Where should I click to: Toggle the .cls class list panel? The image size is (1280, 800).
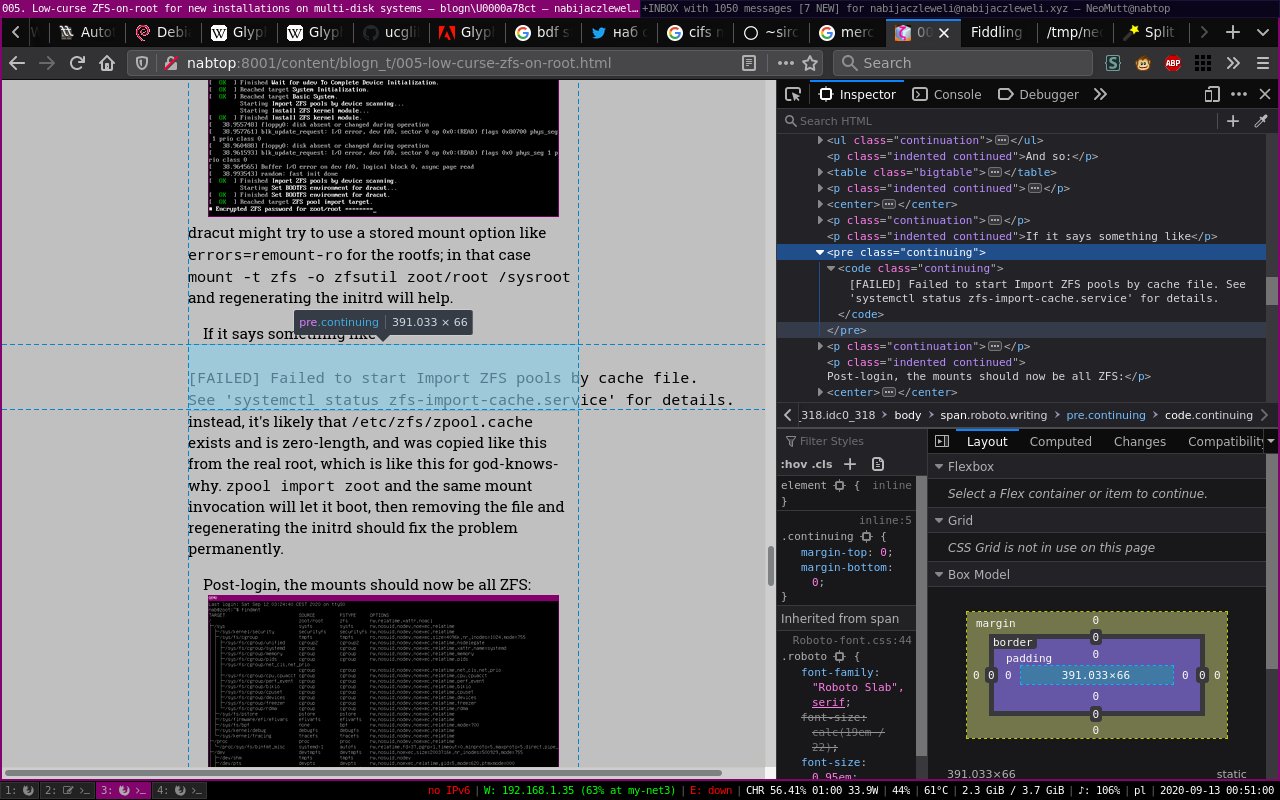(822, 464)
